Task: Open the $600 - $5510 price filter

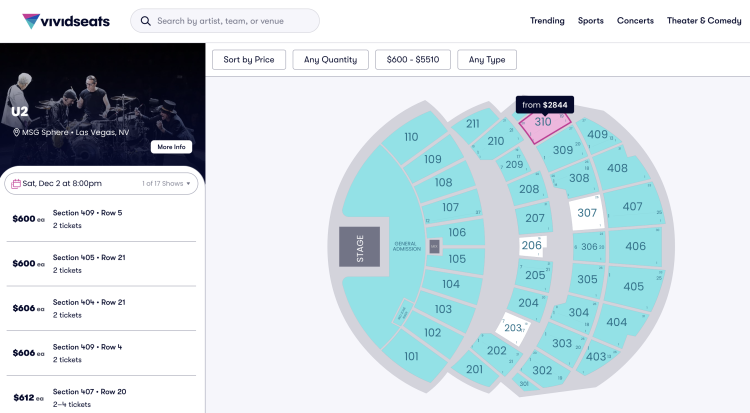Action: tap(412, 60)
